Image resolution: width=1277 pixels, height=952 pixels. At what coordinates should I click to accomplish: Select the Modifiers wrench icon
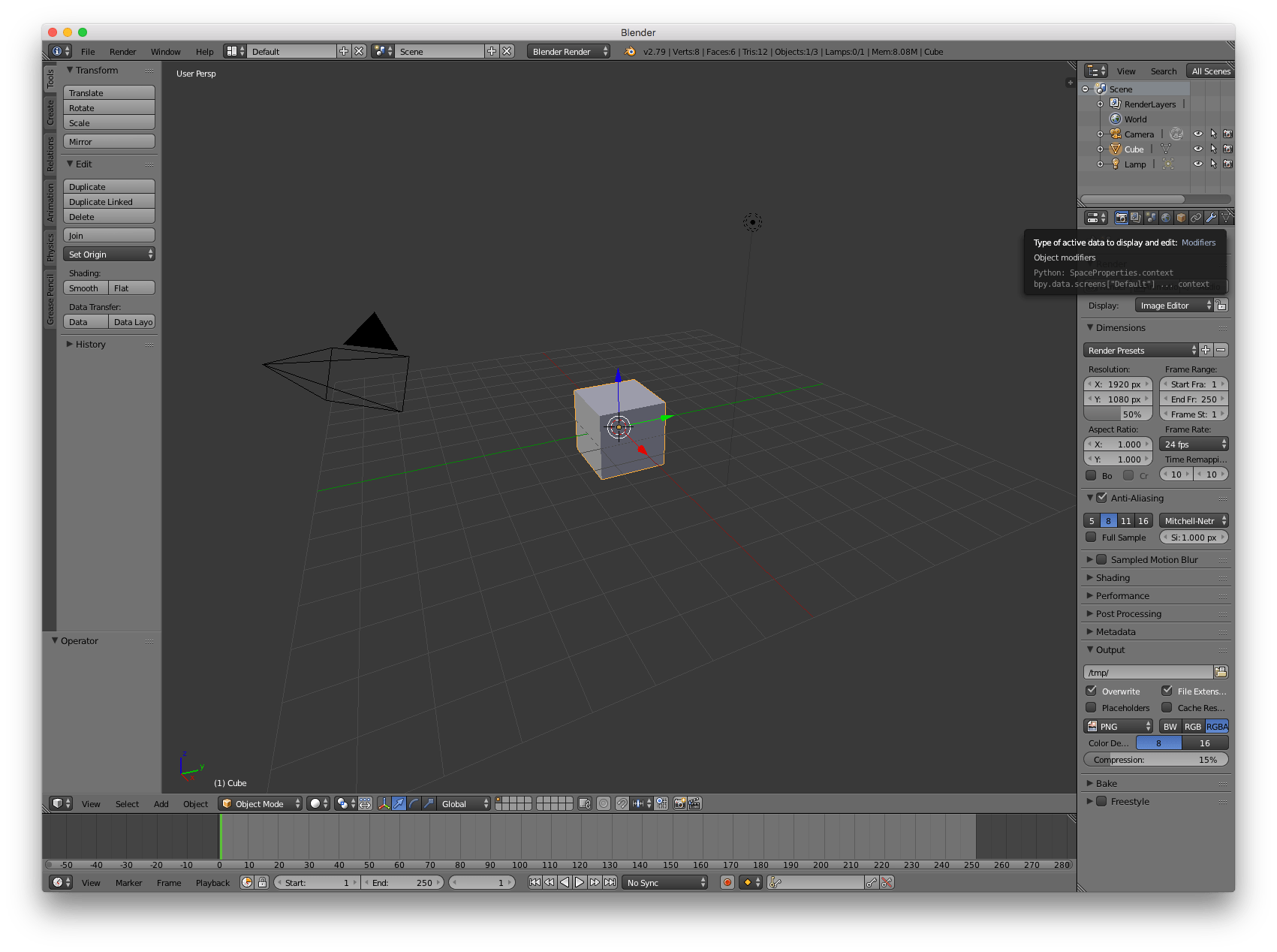1210,218
